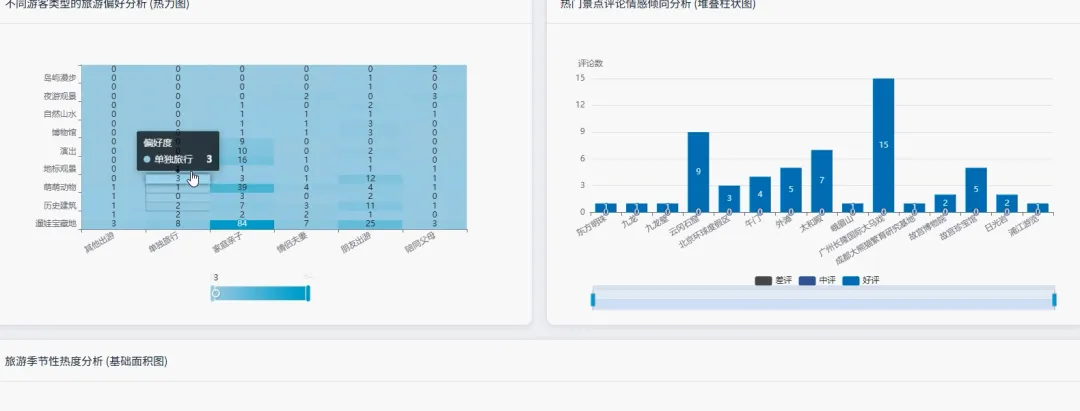
Task: Click the 情侣夫妻 cell showing 7 in bottom row
Action: [x=307, y=224]
